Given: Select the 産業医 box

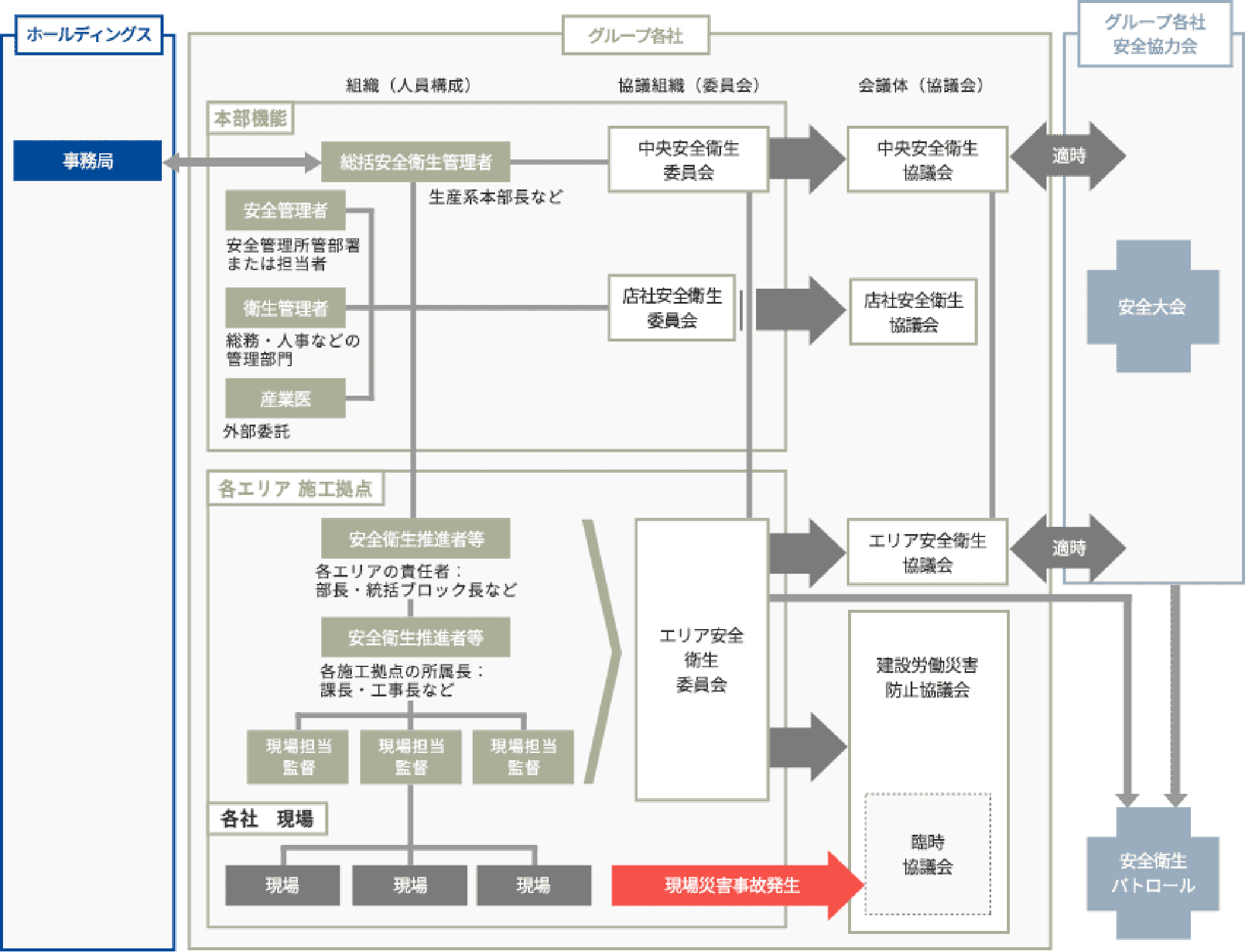Looking at the screenshot, I should point(286,398).
